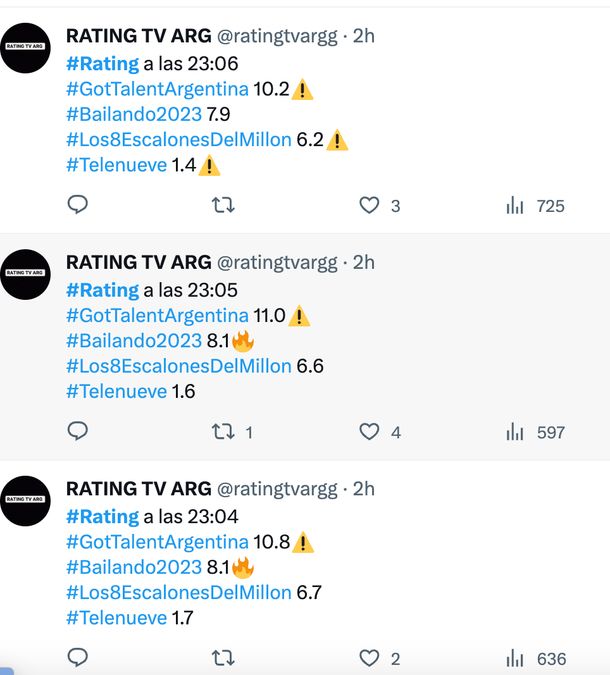Image resolution: width=610 pixels, height=675 pixels.
Task: Retweet the 23:06 rating tweet
Action: tap(224, 205)
